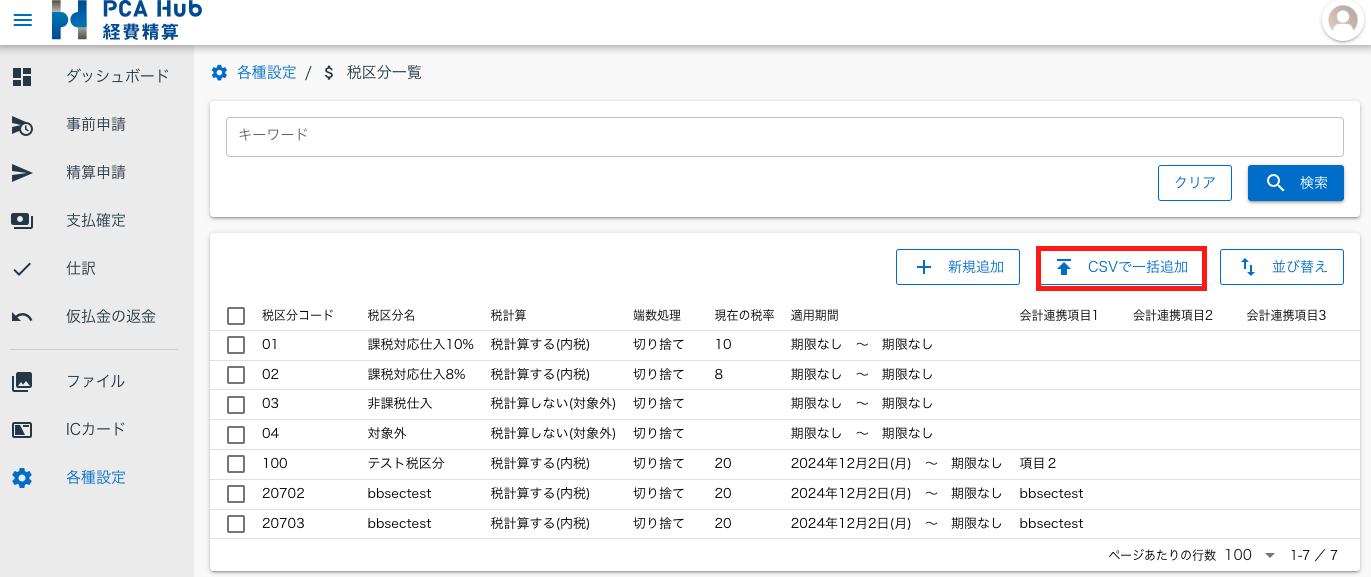Viewport: 1371px width, 577px height.
Task: Click 税計算しない(対象外) in row 03
Action: [553, 404]
